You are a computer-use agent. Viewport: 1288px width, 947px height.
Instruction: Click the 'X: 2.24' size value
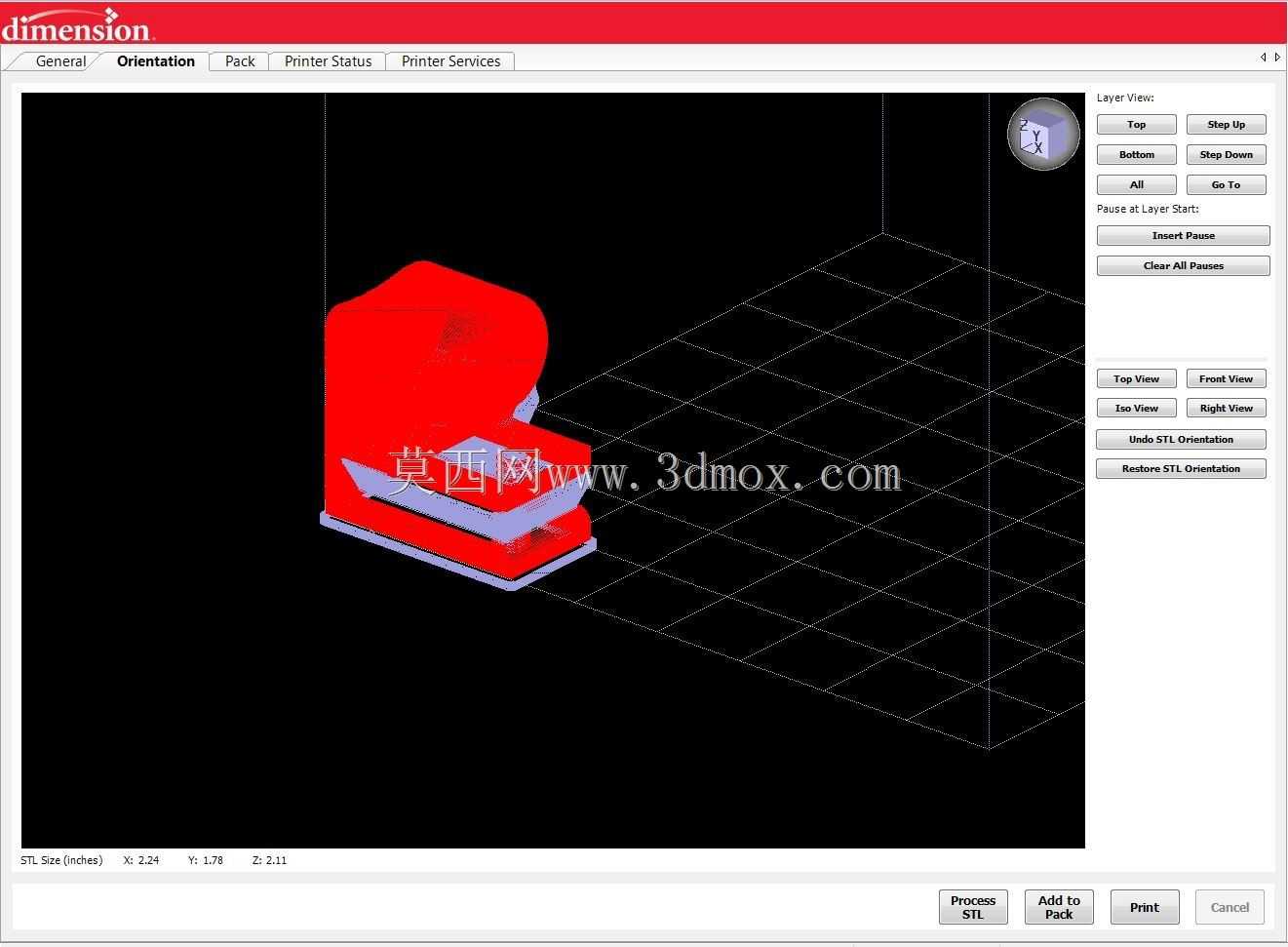pos(141,860)
